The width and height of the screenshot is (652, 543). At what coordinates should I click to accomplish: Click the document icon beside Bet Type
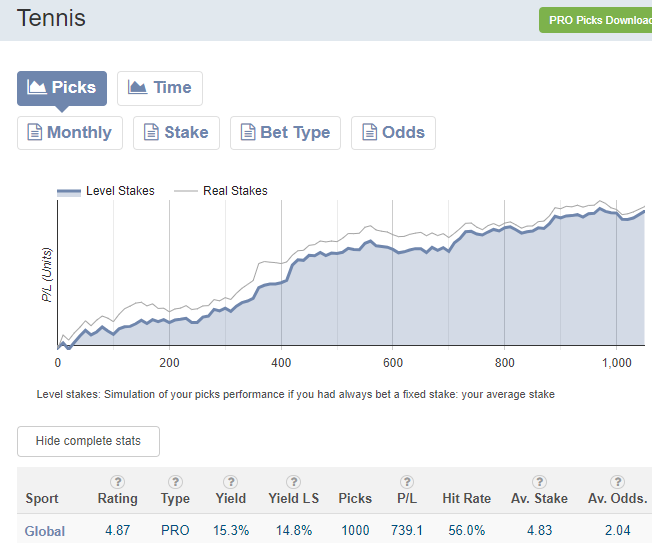pos(248,132)
